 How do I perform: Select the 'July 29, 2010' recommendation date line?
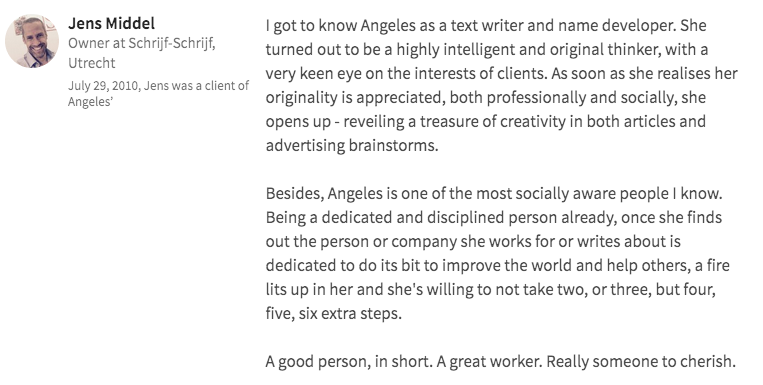tap(158, 86)
